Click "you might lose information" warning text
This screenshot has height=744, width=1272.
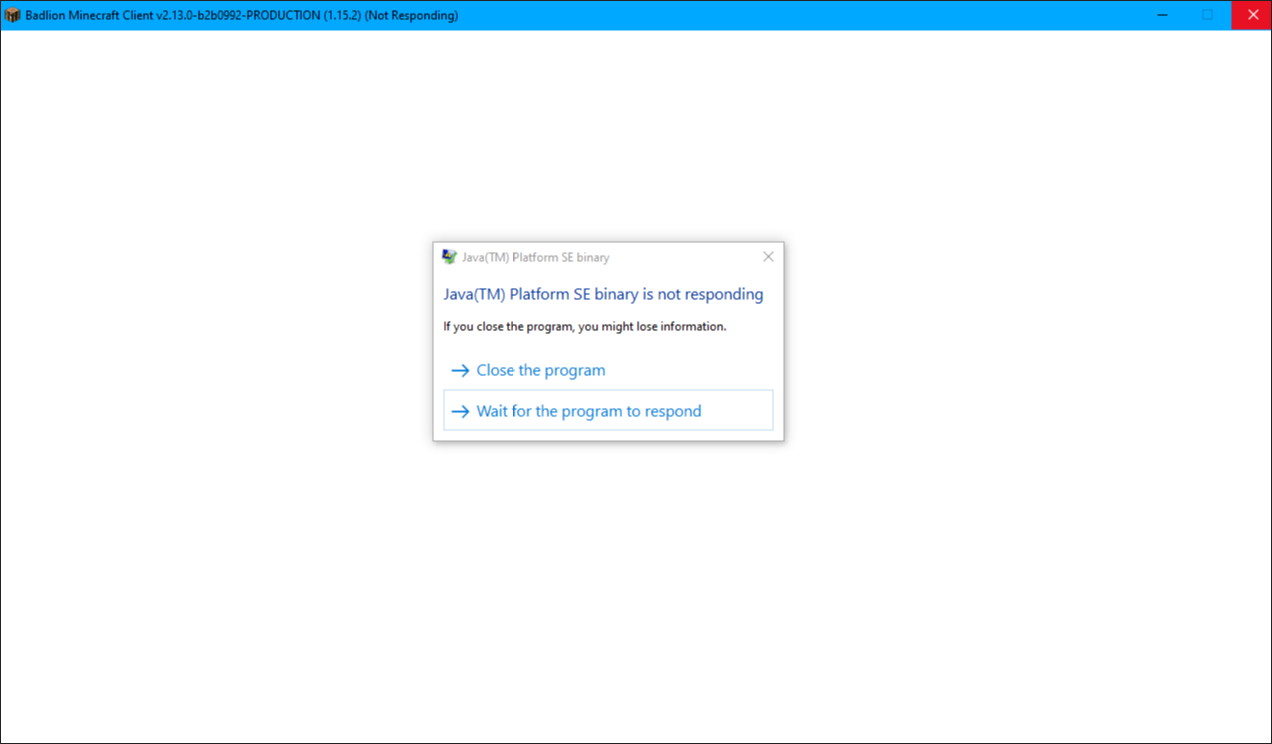coord(652,326)
